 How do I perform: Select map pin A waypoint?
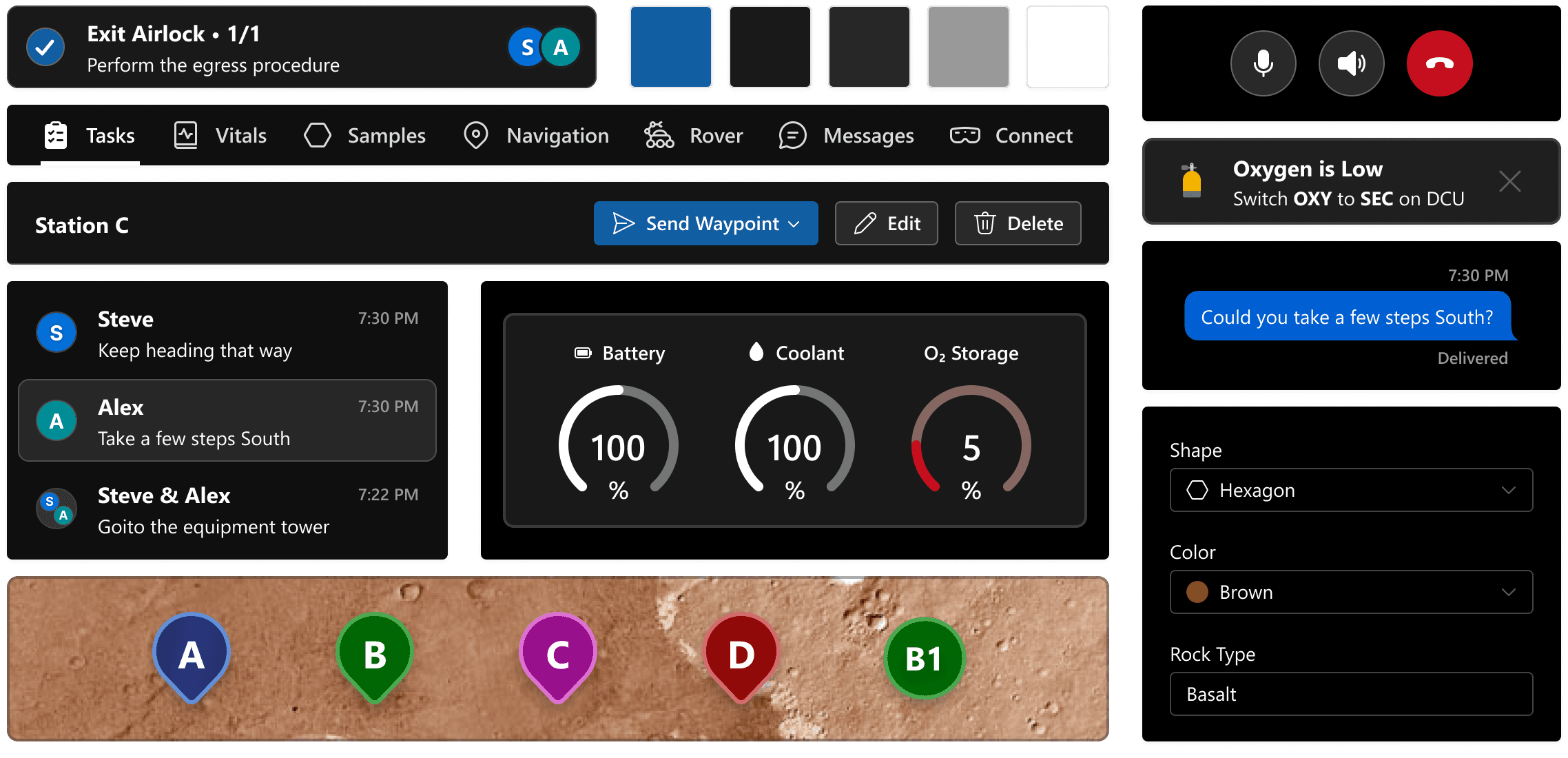192,655
